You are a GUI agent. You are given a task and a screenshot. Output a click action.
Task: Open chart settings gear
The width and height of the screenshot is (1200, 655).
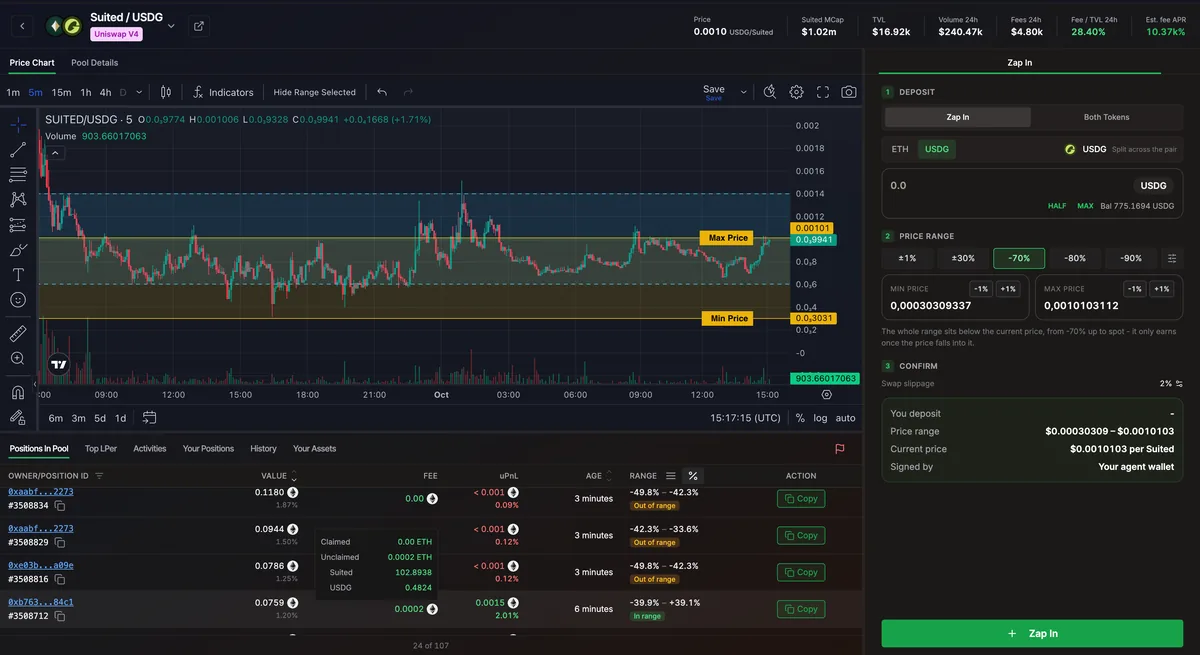(x=796, y=92)
